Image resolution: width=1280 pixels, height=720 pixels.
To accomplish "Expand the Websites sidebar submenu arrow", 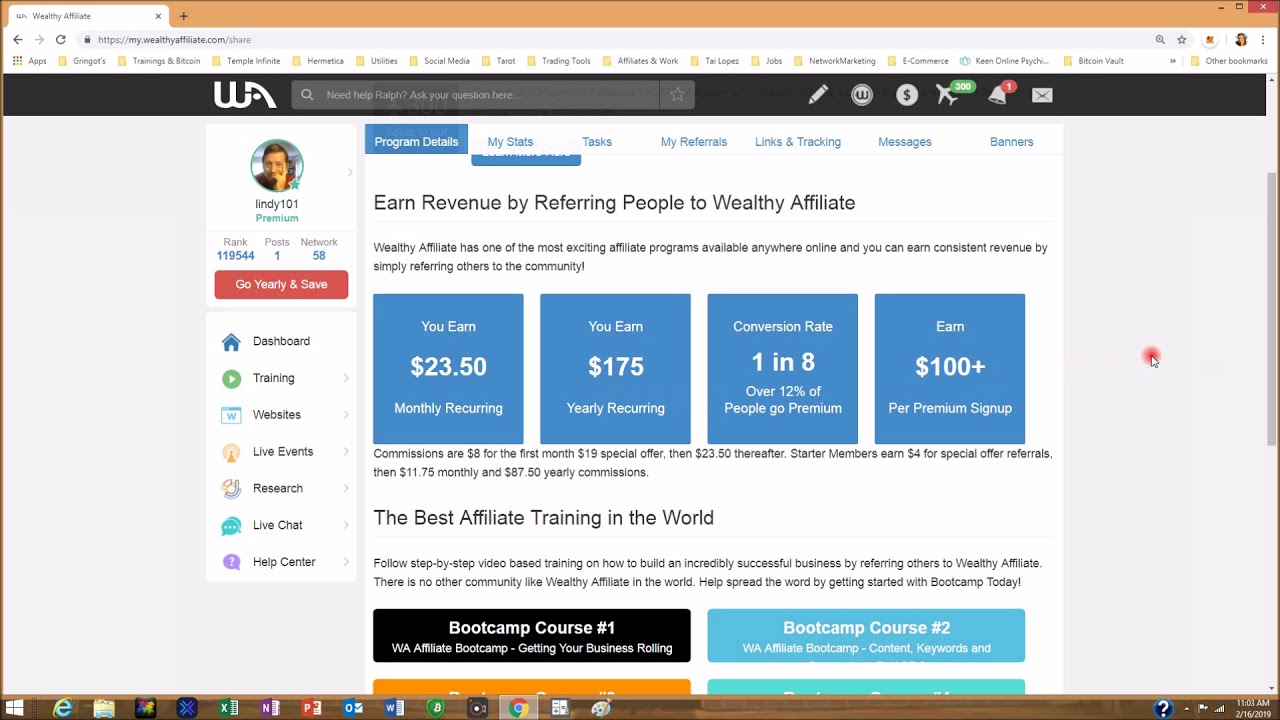I will point(346,415).
